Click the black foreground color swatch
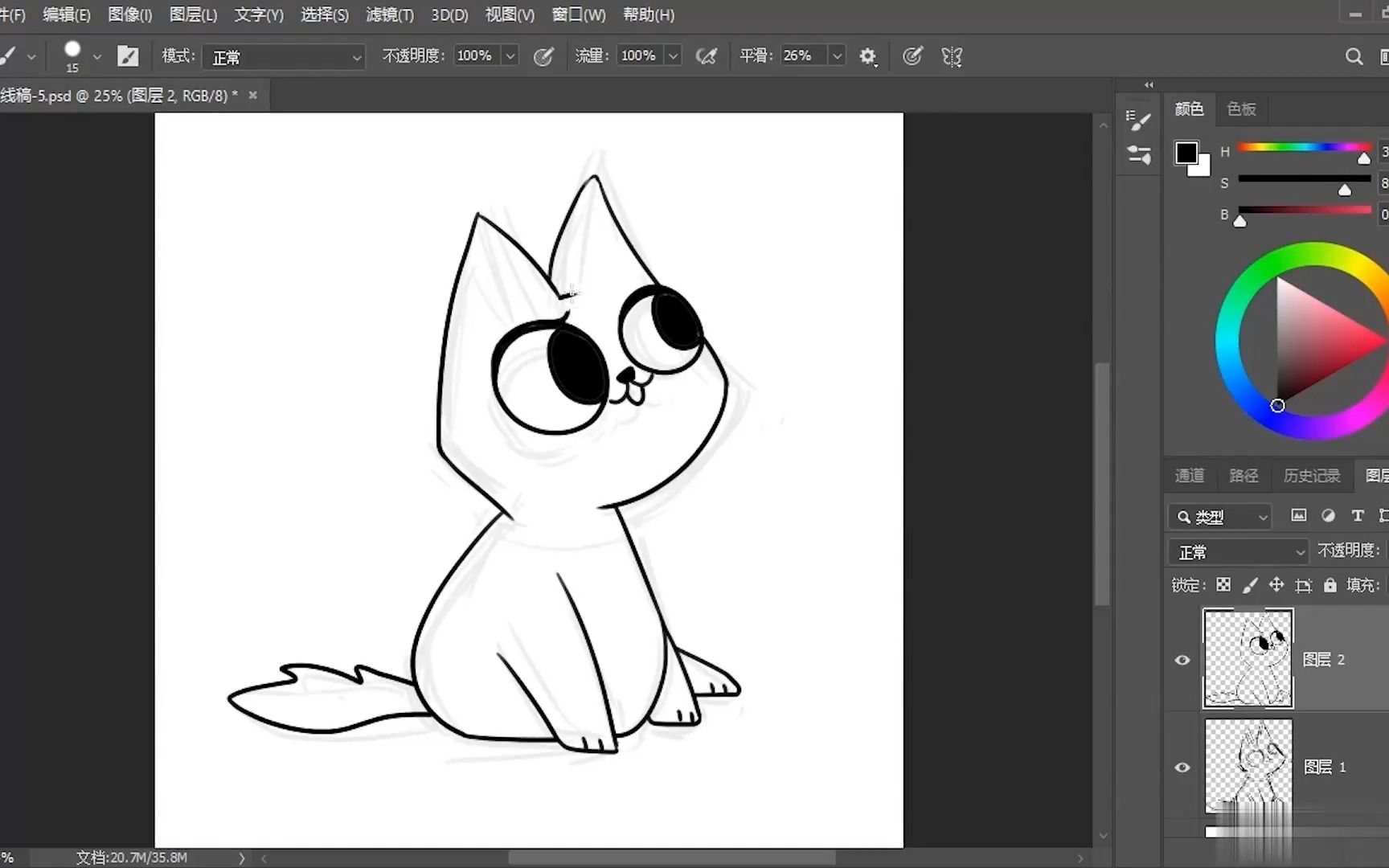The image size is (1389, 868). 1185,152
